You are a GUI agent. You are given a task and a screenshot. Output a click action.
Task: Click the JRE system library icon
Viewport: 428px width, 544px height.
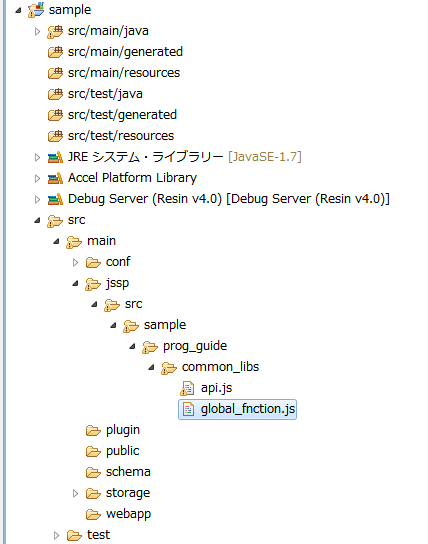tap(55, 157)
